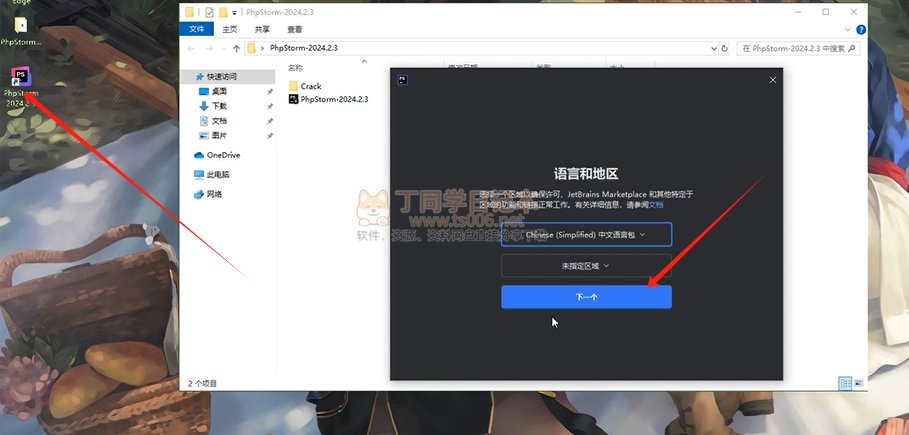
Task: Select the PhpStorm file icon on desktop
Action: point(21,31)
